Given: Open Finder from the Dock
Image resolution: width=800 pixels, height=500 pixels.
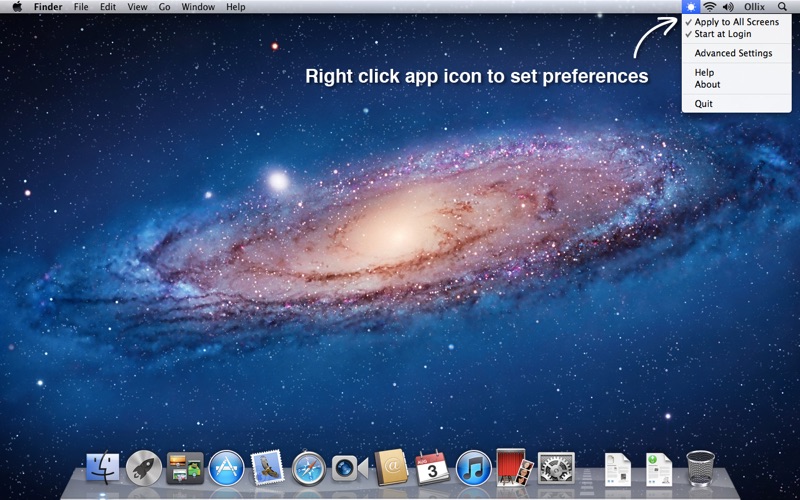Looking at the screenshot, I should coord(103,467).
